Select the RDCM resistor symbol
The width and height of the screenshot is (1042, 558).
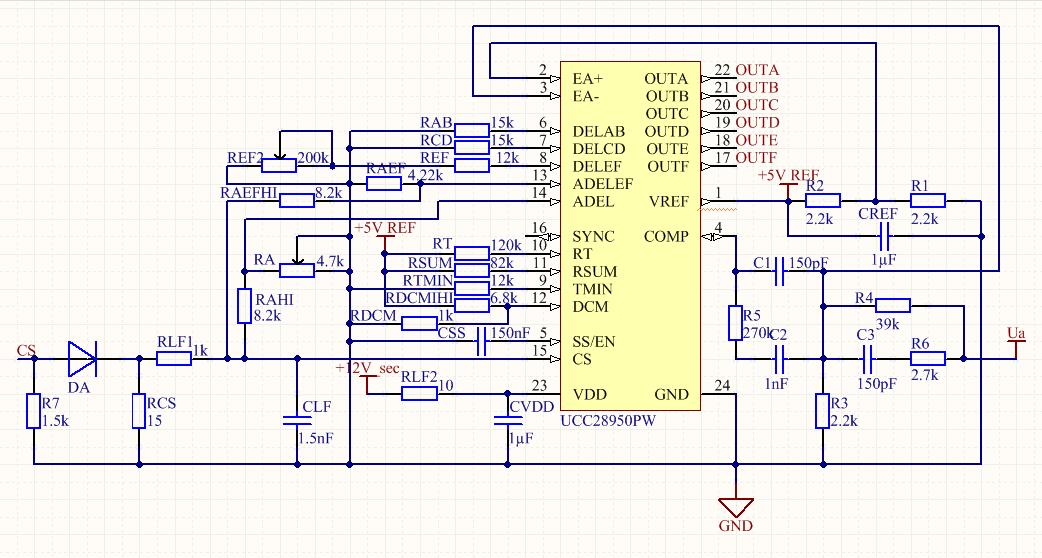[x=419, y=324]
